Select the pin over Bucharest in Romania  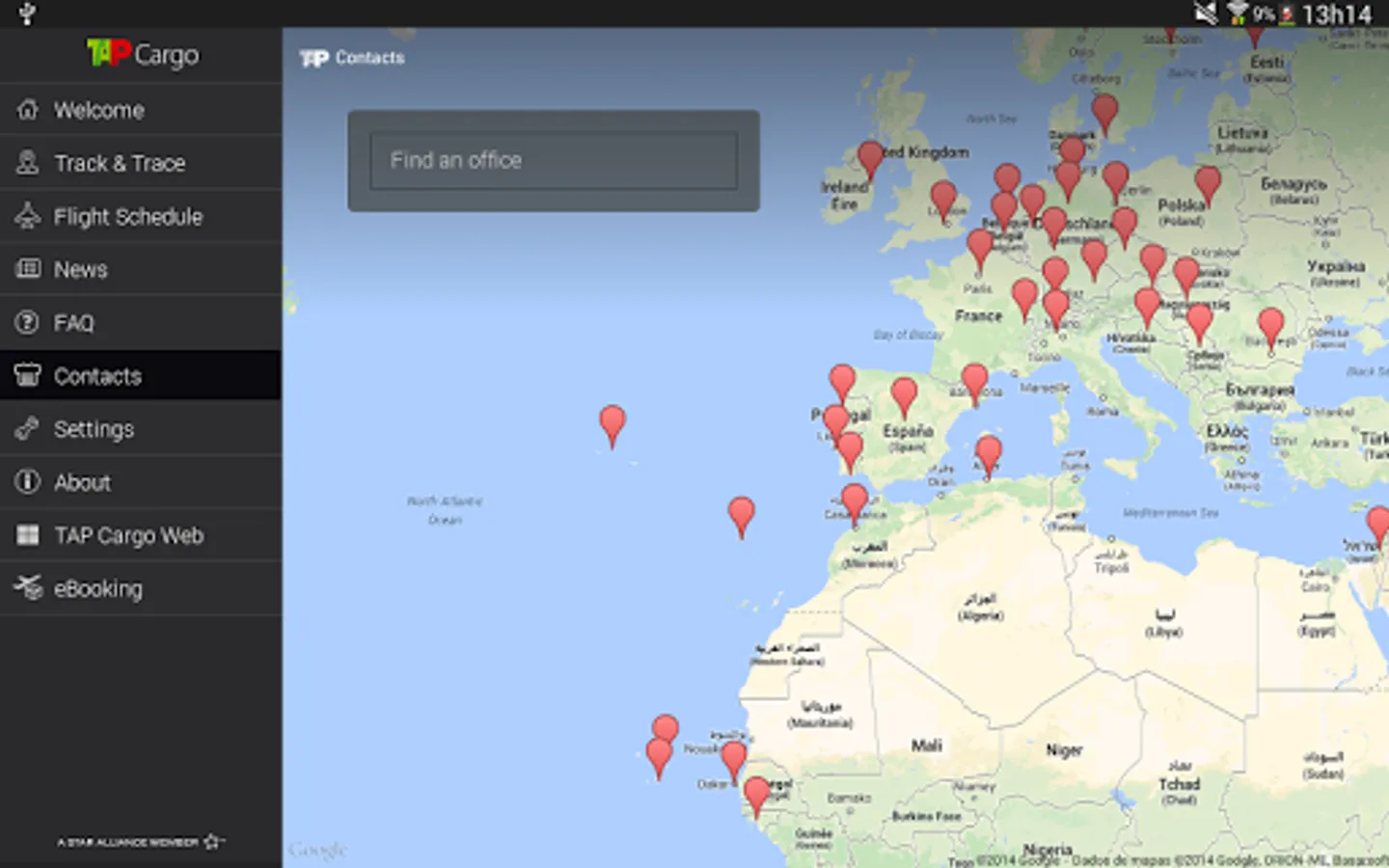[1271, 328]
